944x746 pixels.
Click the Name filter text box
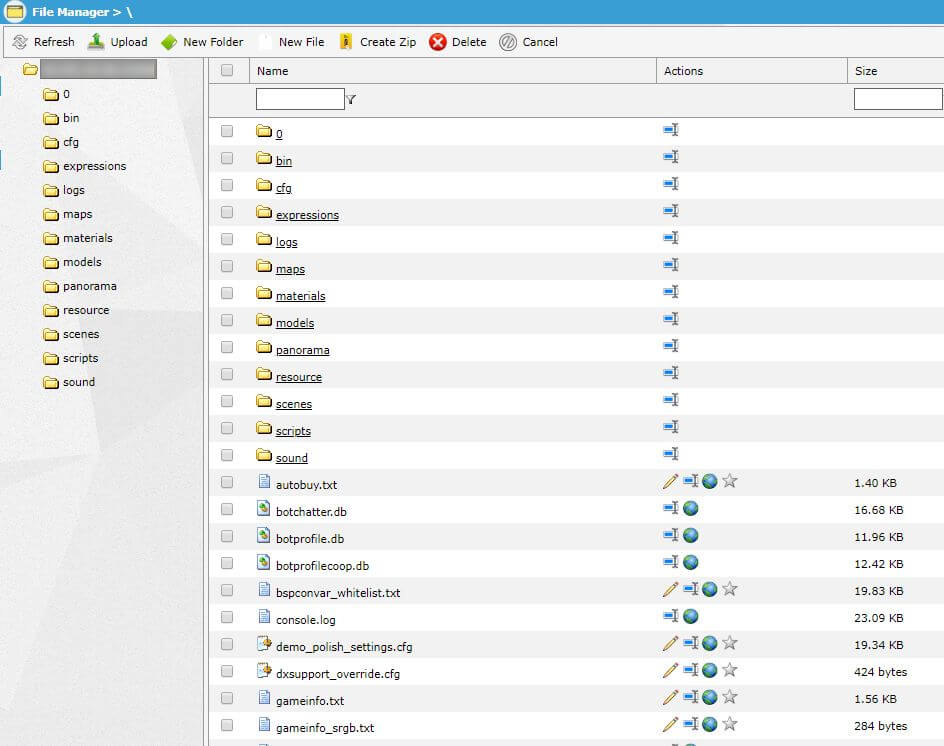[x=300, y=99]
